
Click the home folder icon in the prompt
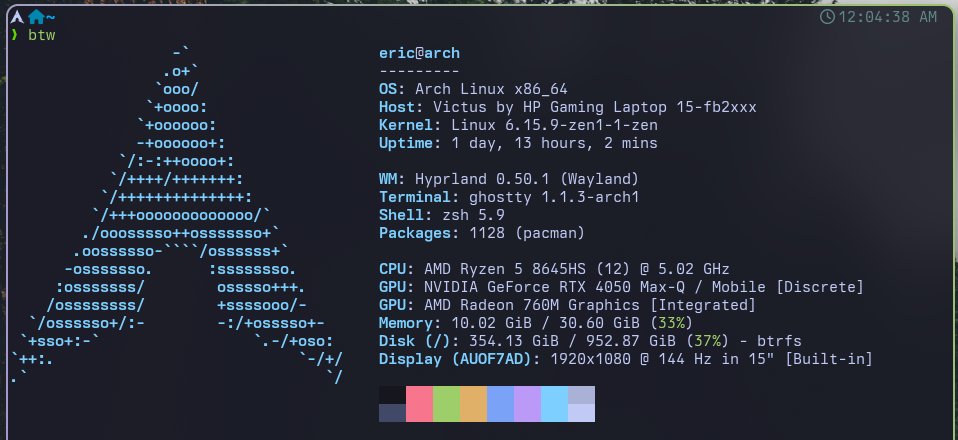click(x=37, y=16)
